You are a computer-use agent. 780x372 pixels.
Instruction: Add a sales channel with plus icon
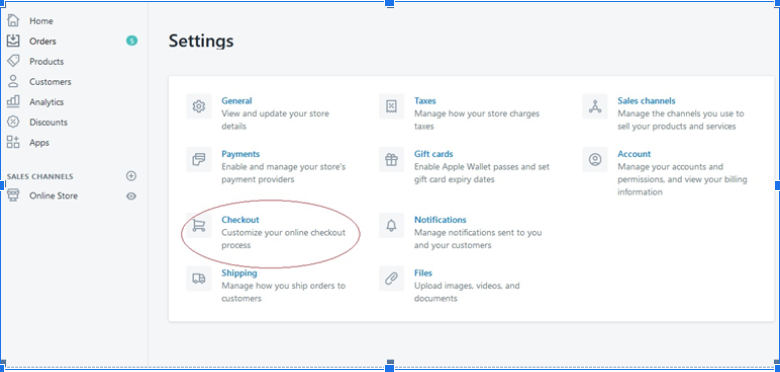click(x=131, y=176)
